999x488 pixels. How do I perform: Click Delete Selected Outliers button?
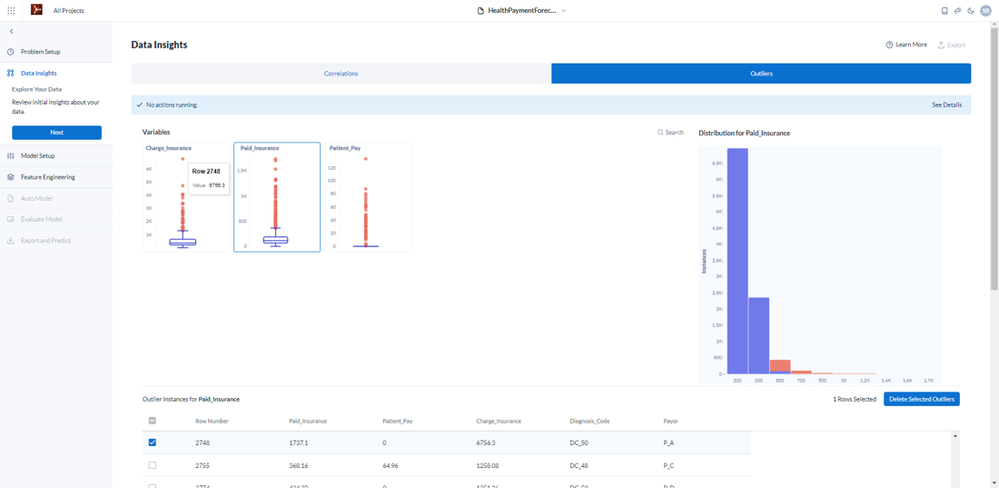click(921, 399)
